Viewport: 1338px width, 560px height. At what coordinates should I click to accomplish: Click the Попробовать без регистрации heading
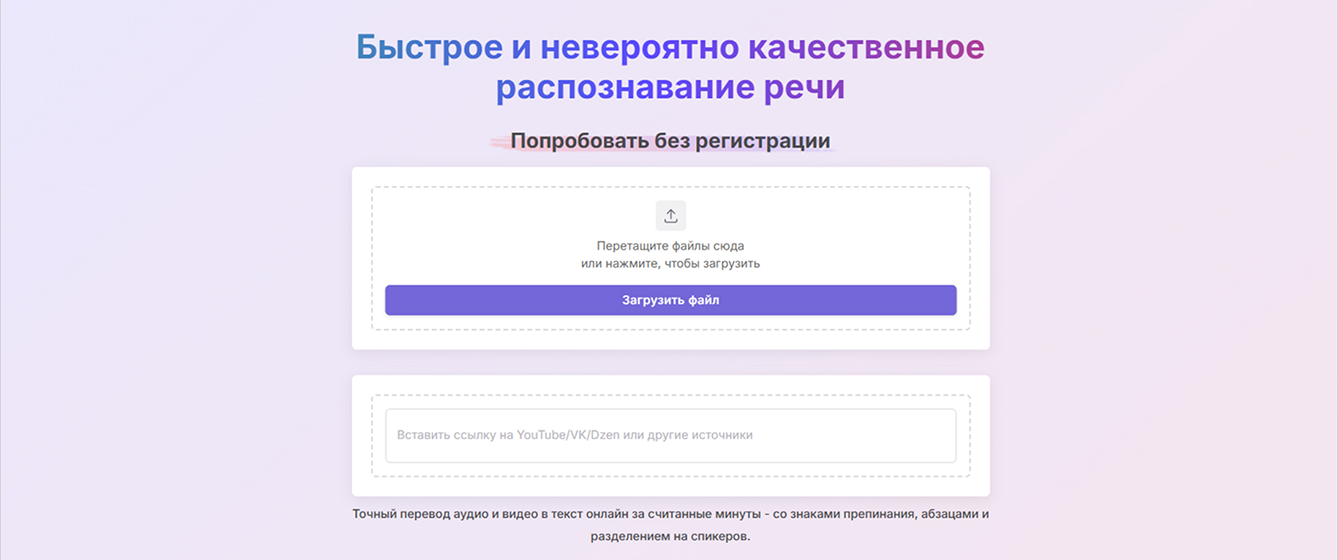pyautogui.click(x=670, y=141)
